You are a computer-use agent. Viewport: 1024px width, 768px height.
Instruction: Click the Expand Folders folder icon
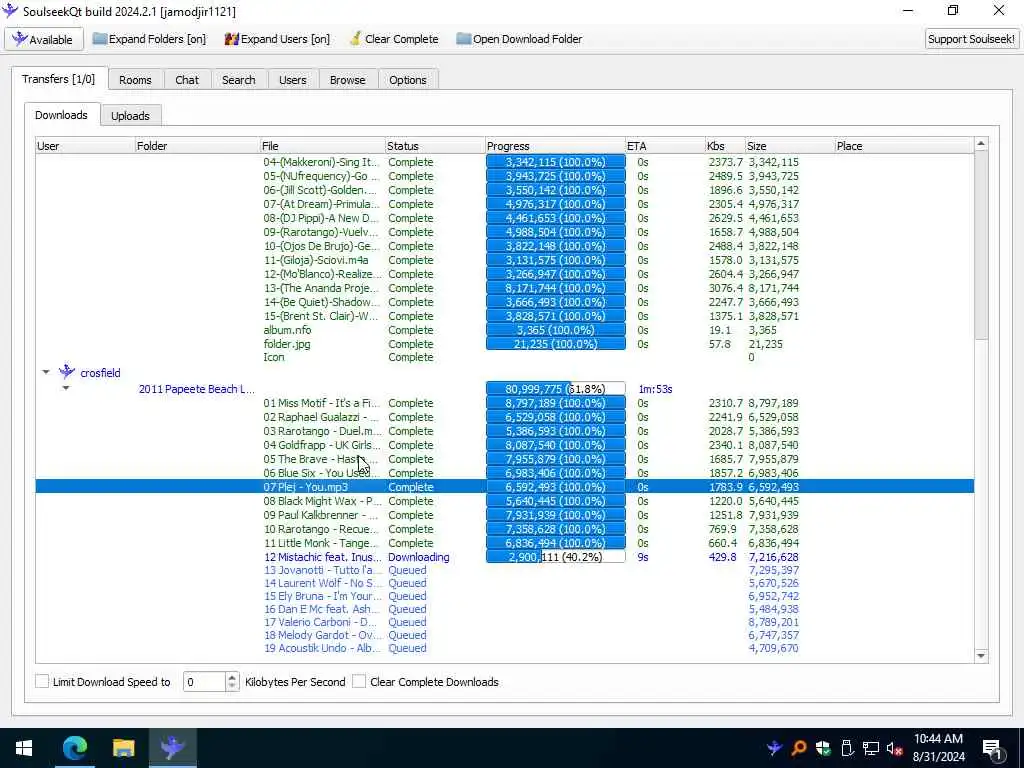pos(99,39)
